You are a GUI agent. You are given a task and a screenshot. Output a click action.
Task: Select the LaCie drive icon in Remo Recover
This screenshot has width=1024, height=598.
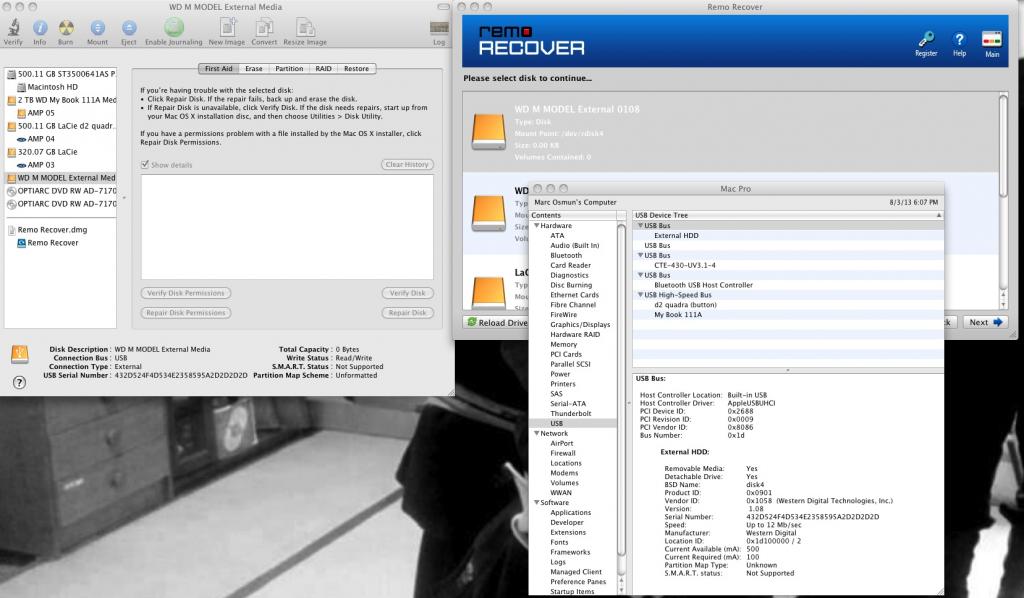(x=488, y=293)
